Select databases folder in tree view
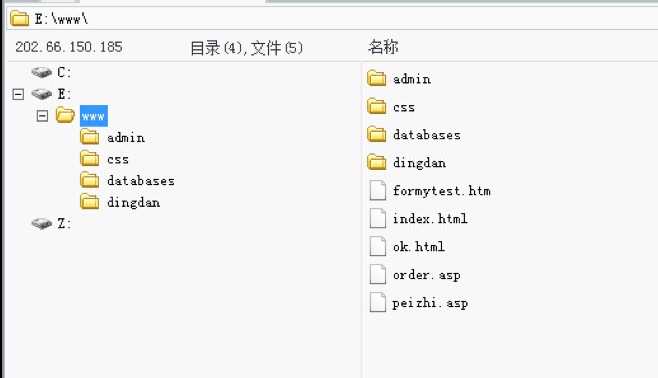 [x=141, y=181]
